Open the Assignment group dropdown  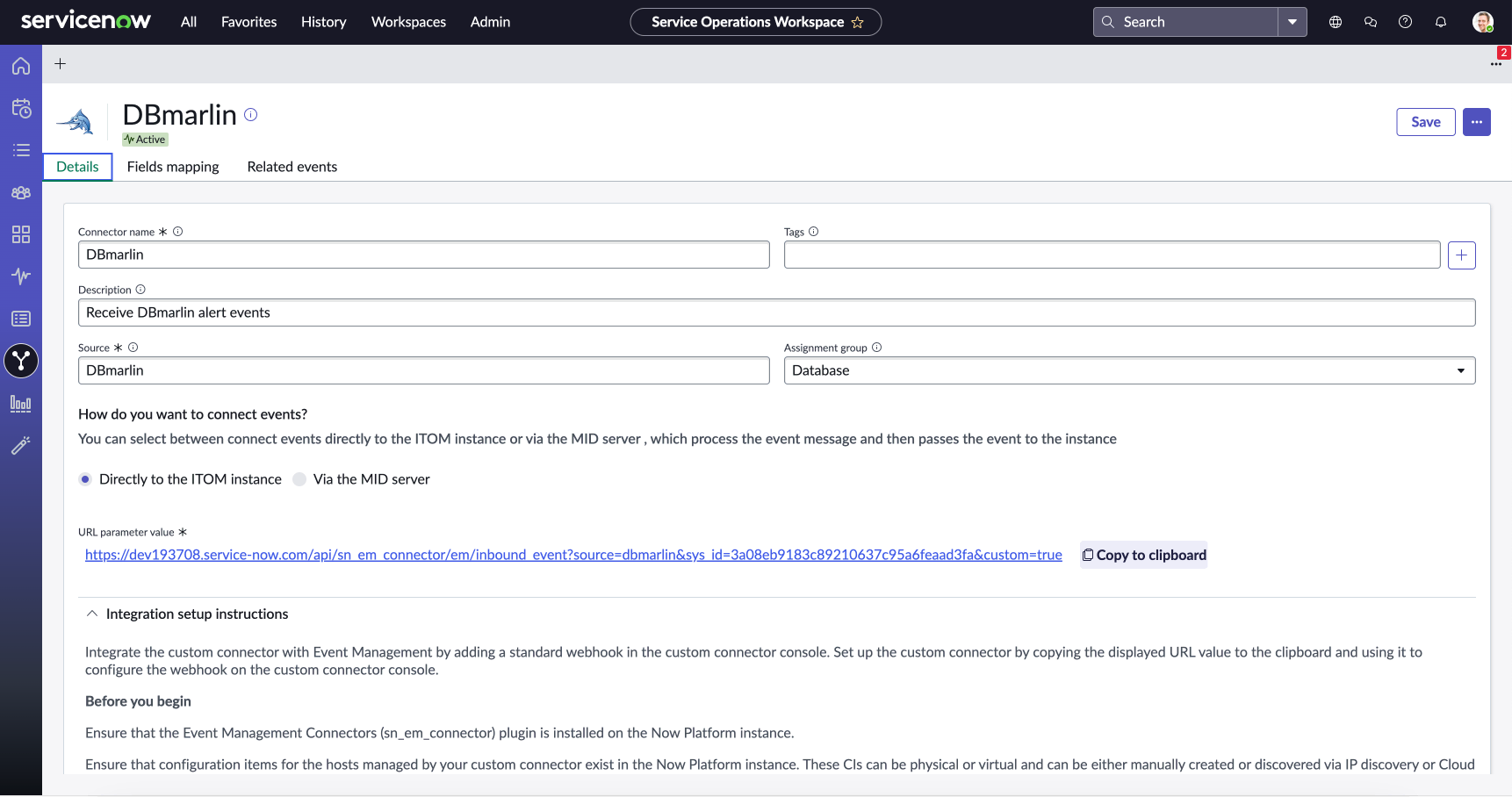(1129, 370)
